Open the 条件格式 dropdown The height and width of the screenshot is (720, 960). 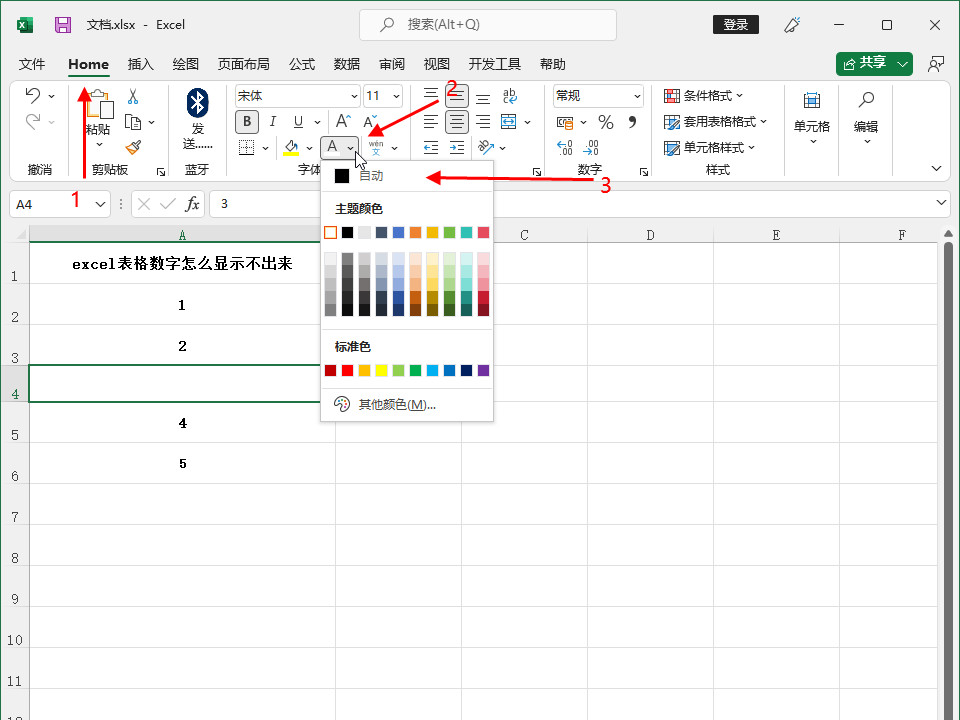tap(703, 96)
